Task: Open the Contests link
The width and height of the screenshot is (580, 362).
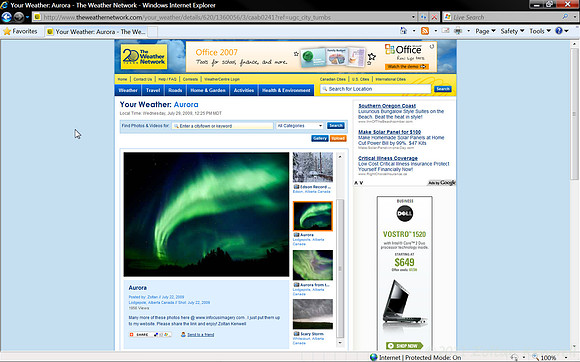Action: click(x=190, y=79)
